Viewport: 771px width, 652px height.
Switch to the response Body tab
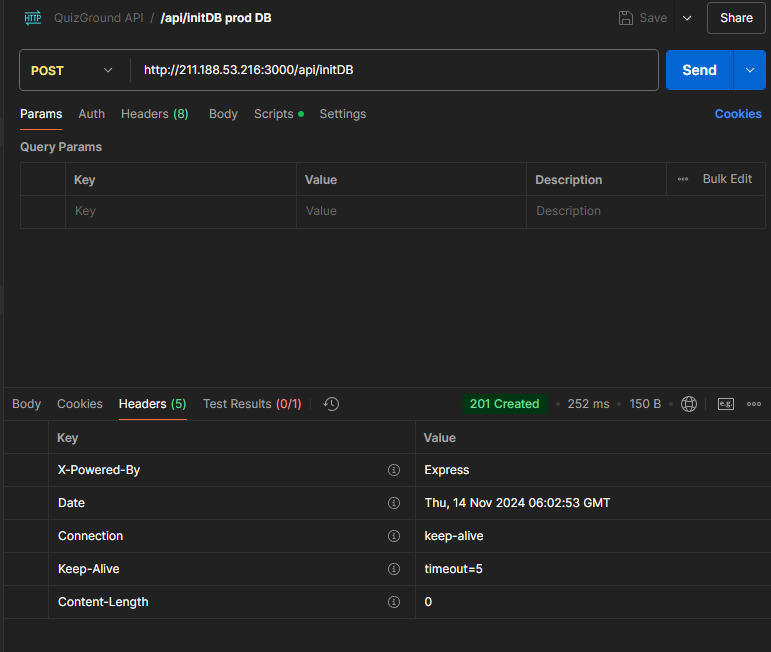point(27,404)
